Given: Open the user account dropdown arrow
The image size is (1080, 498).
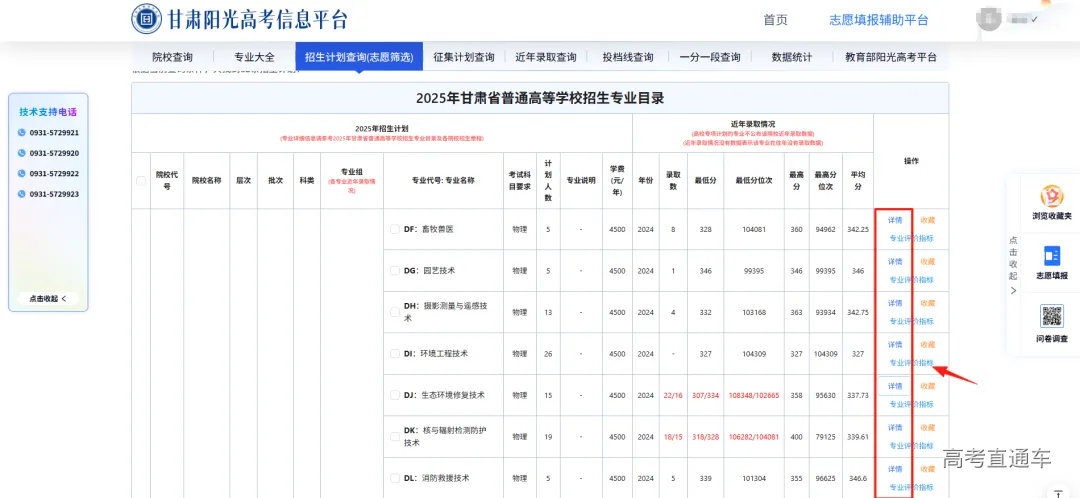Looking at the screenshot, I should click(1034, 19).
